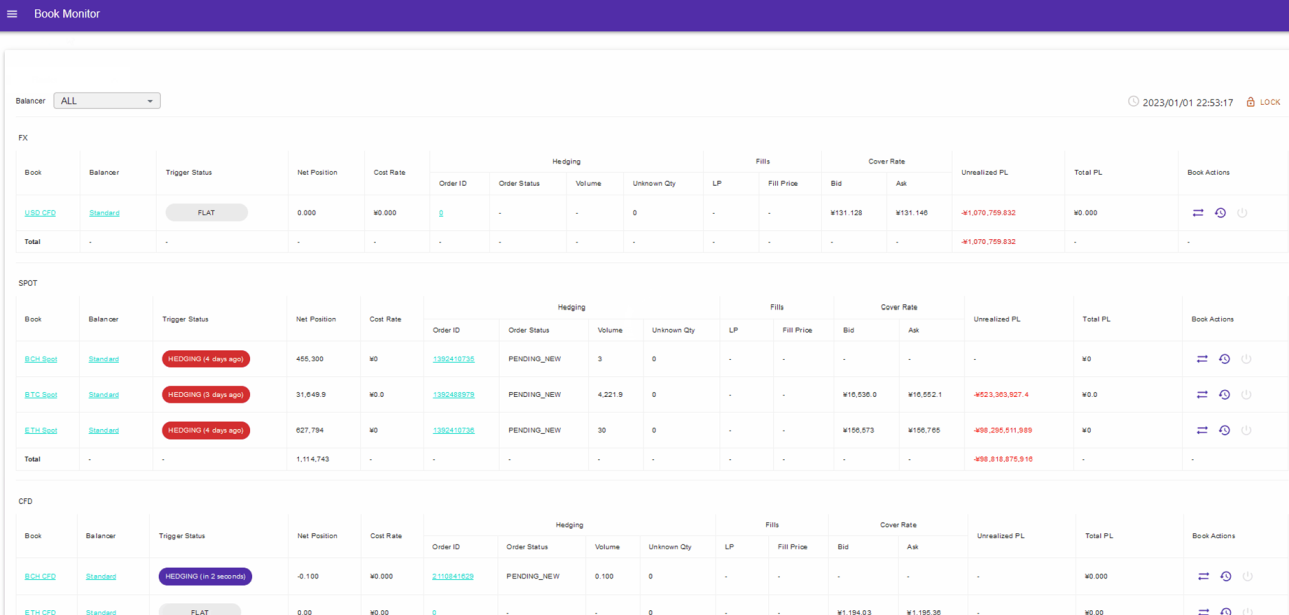The image size is (1289, 615).
Task: Click the FLAT trigger status for USD CFD
Action: (206, 213)
